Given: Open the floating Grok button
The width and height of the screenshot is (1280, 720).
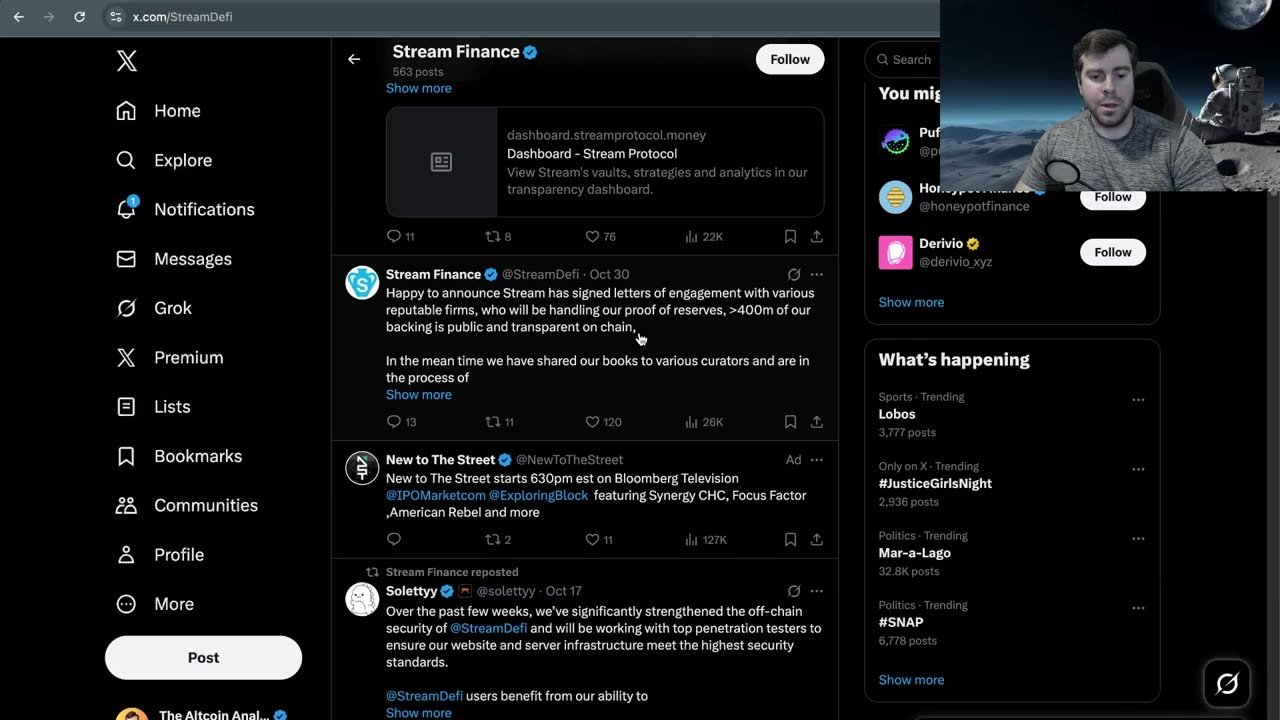Looking at the screenshot, I should point(1227,683).
